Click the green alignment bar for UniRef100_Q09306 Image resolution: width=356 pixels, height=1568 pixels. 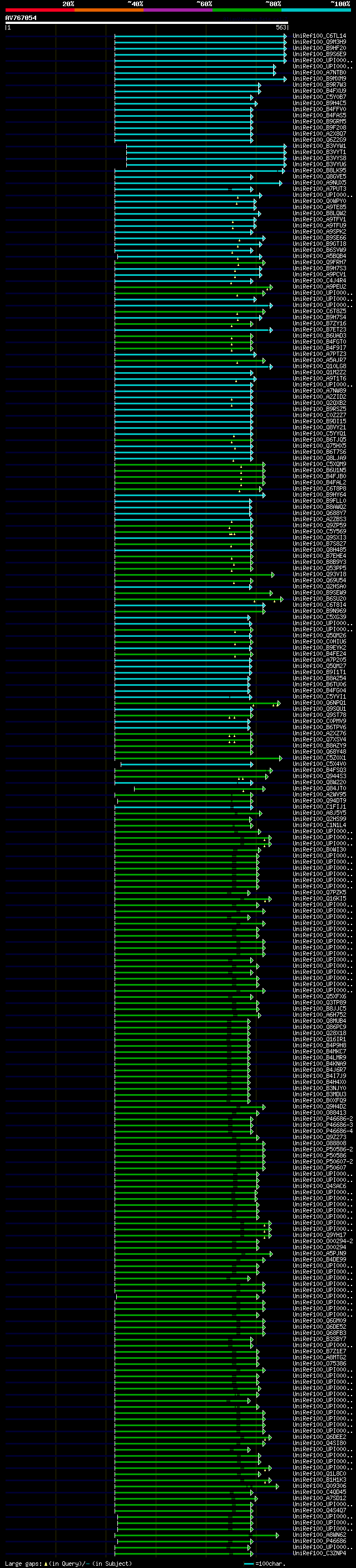pyautogui.click(x=196, y=1486)
